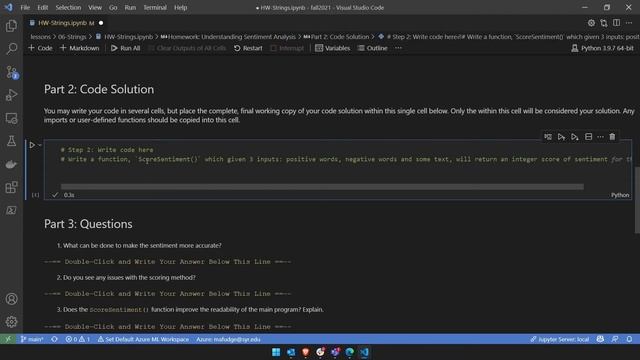
Task: Open the Manage gear in activity bar
Action: click(x=11, y=322)
